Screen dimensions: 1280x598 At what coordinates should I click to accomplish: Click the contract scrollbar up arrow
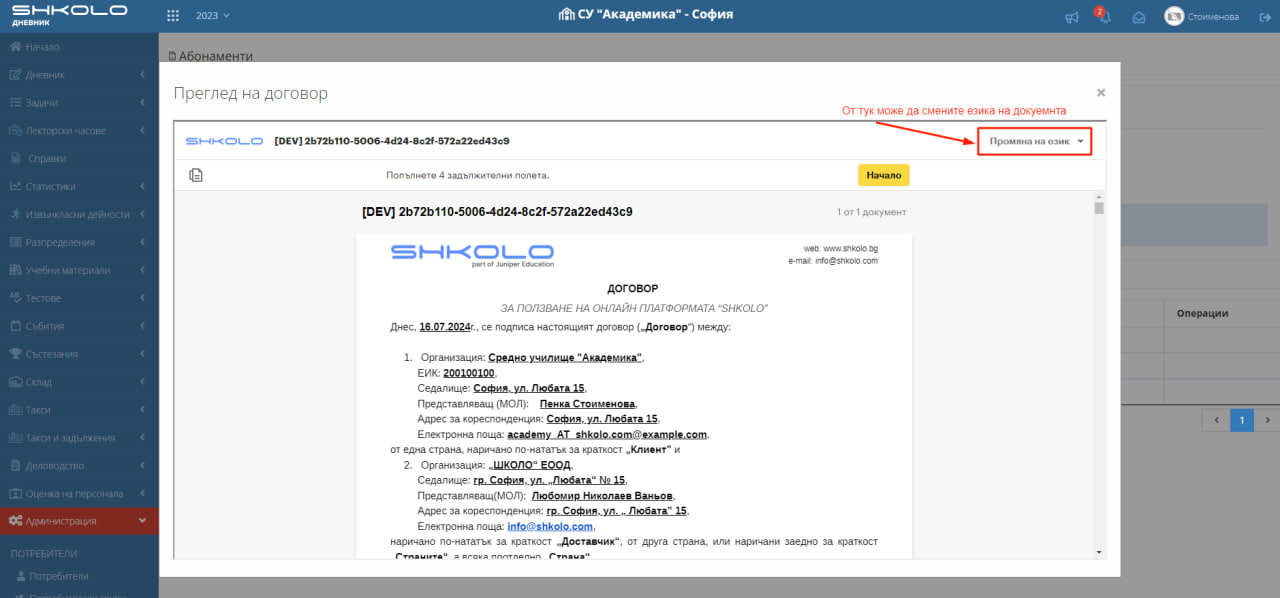1099,198
